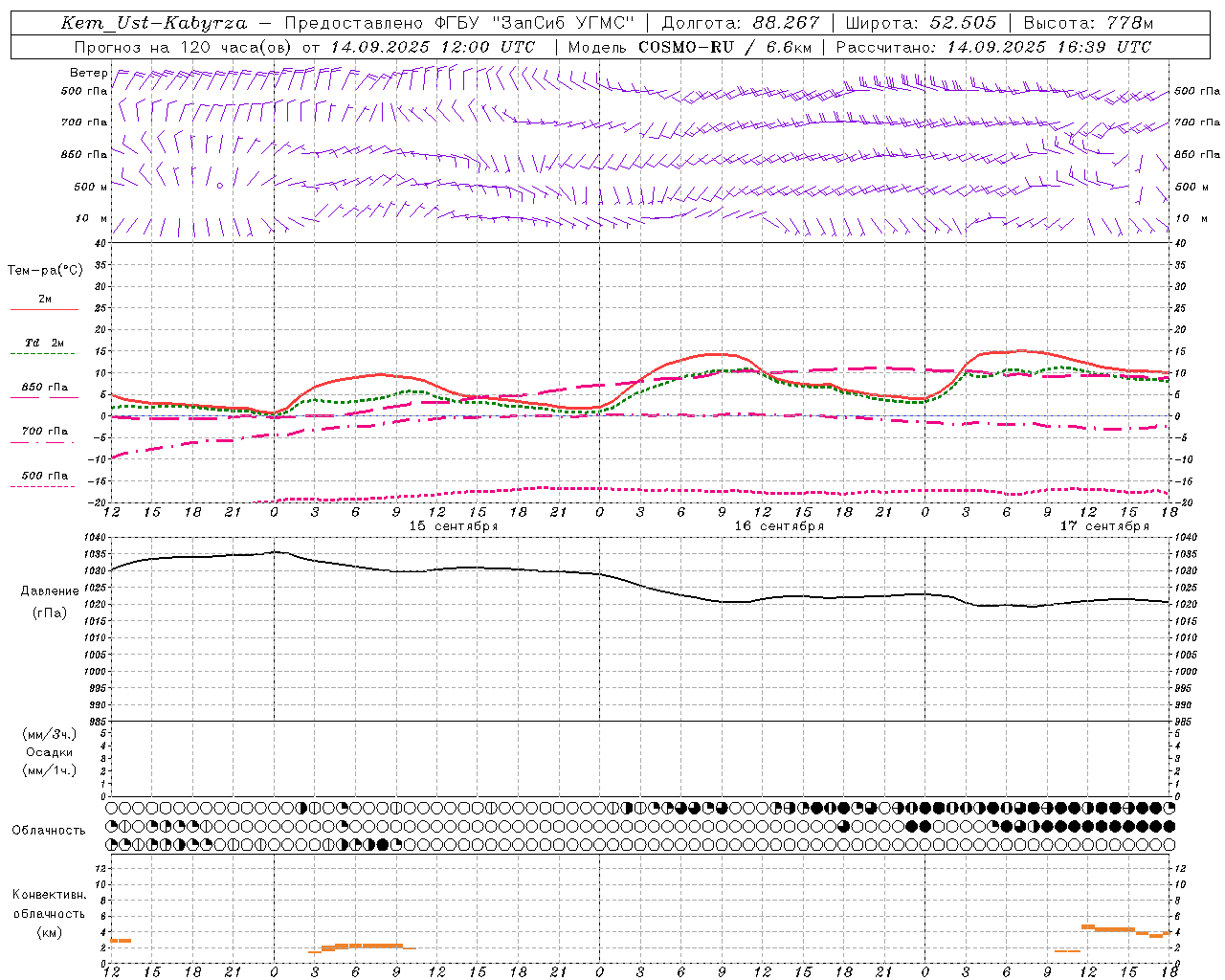This screenshot has width=1225, height=980.
Task: Click the Тем-ра(°C) axis title
Action: 45,271
